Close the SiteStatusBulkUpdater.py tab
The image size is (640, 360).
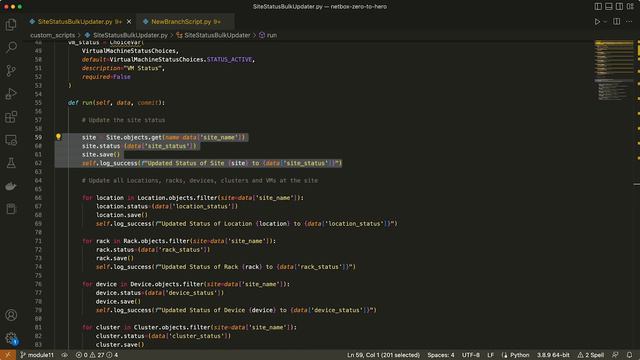(129, 22)
